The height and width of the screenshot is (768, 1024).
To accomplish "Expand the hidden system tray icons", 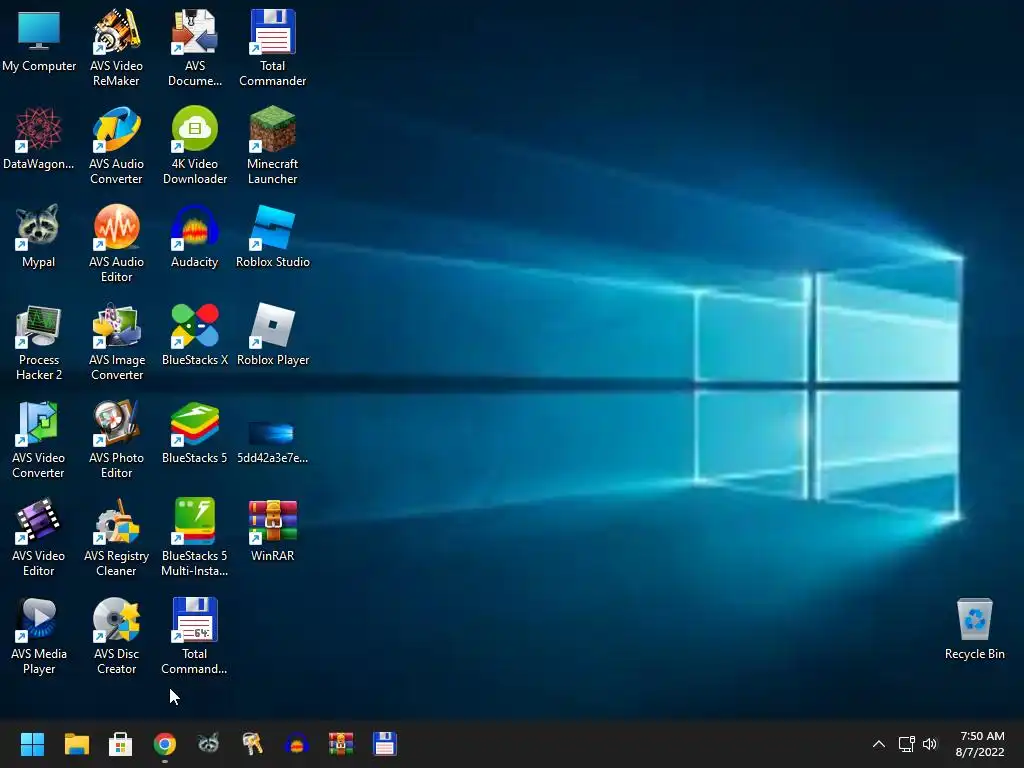I will pos(879,744).
